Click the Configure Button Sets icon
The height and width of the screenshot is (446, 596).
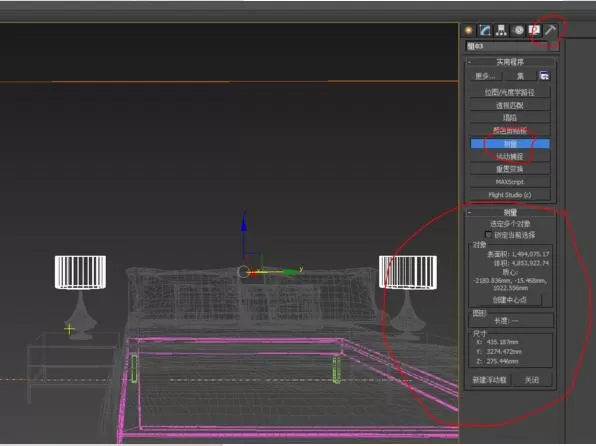[x=544, y=76]
